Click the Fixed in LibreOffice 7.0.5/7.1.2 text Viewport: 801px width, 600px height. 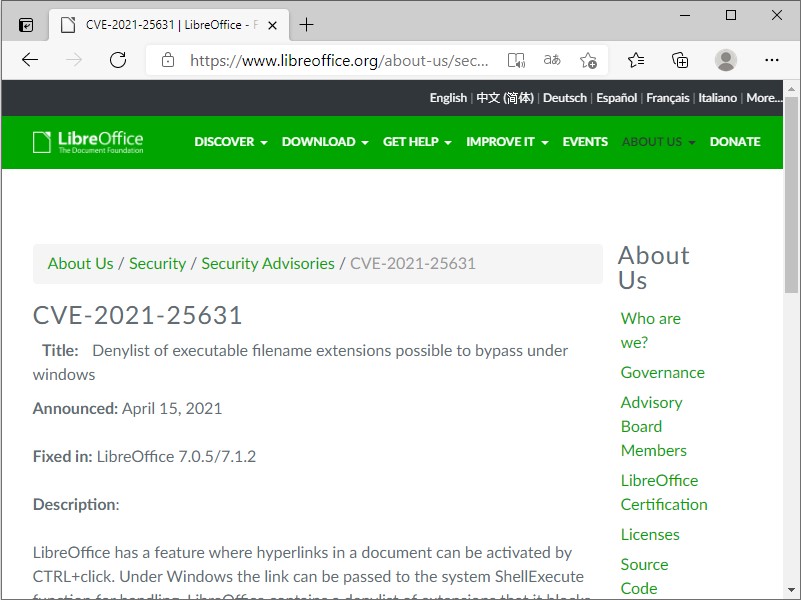[144, 457]
